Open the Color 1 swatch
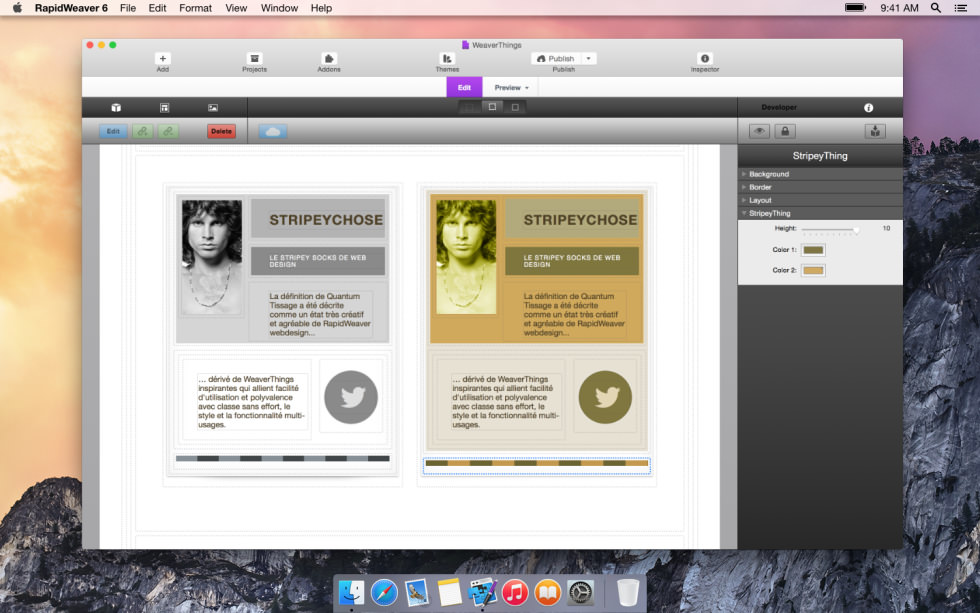Screen dimensions: 980x613 pyautogui.click(x=813, y=250)
